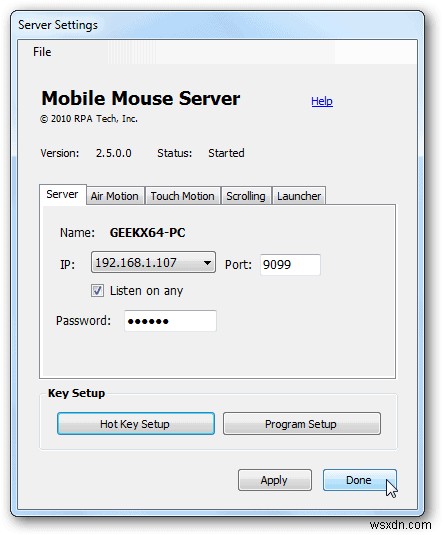The width and height of the screenshot is (443, 535).
Task: Open the File menu
Action: [42, 52]
